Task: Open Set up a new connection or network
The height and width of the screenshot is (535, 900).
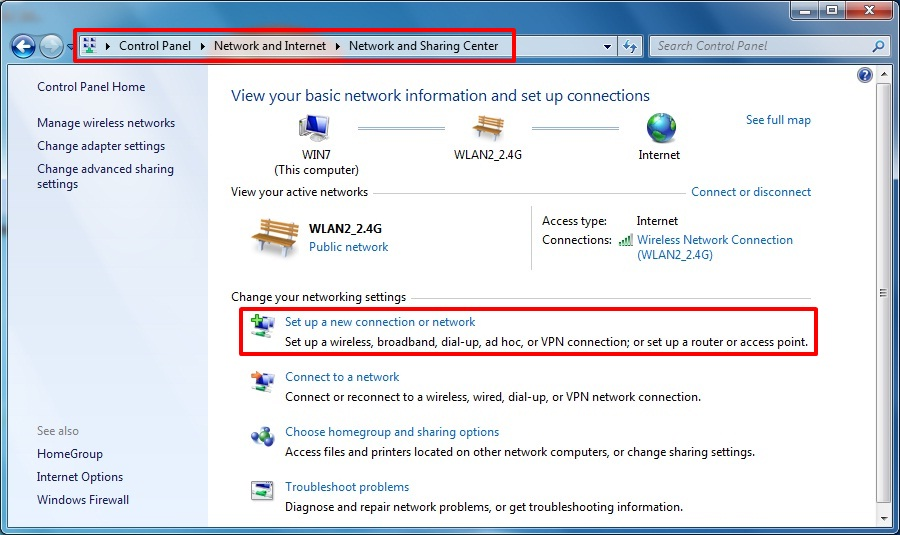Action: click(x=380, y=322)
